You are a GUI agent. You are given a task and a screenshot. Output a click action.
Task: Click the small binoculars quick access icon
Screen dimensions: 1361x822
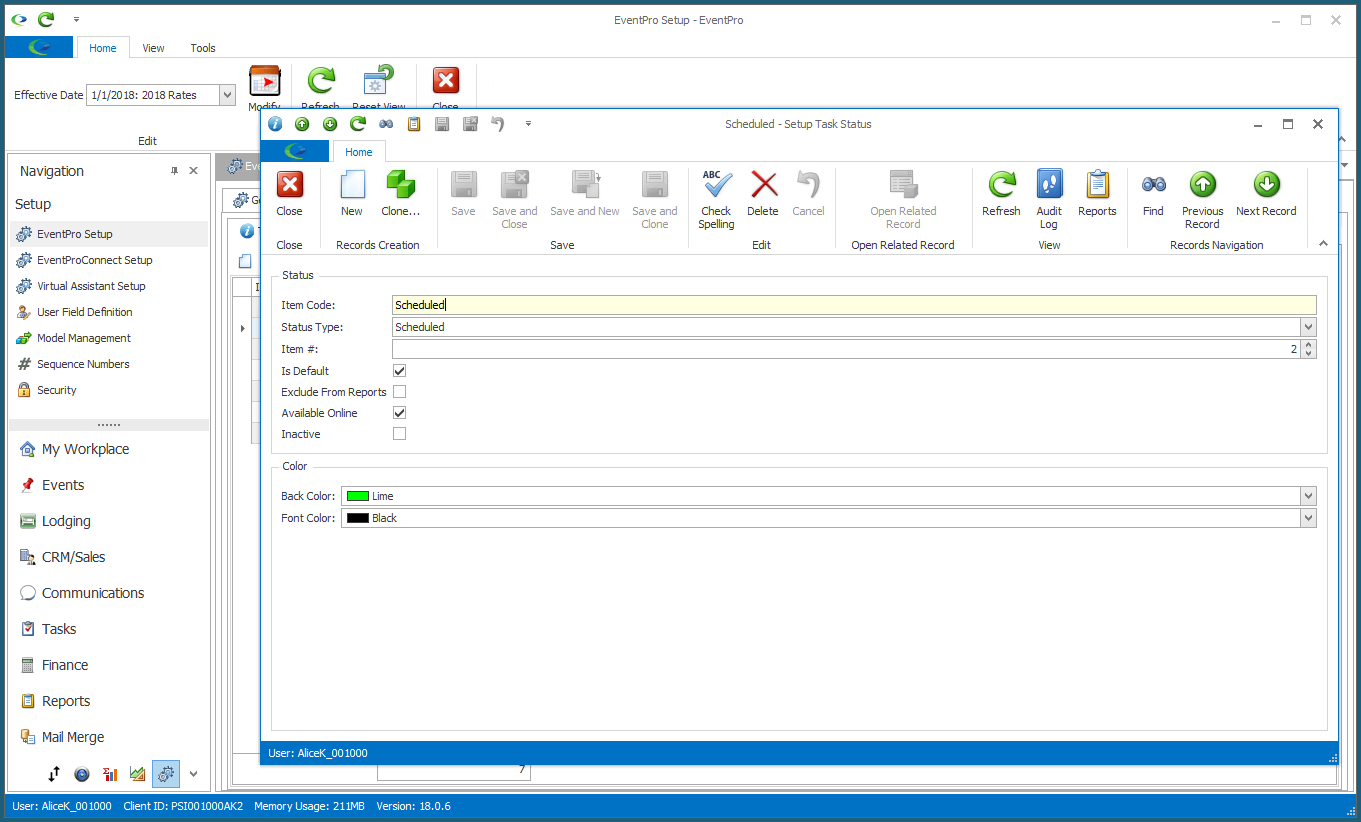pyautogui.click(x=386, y=124)
